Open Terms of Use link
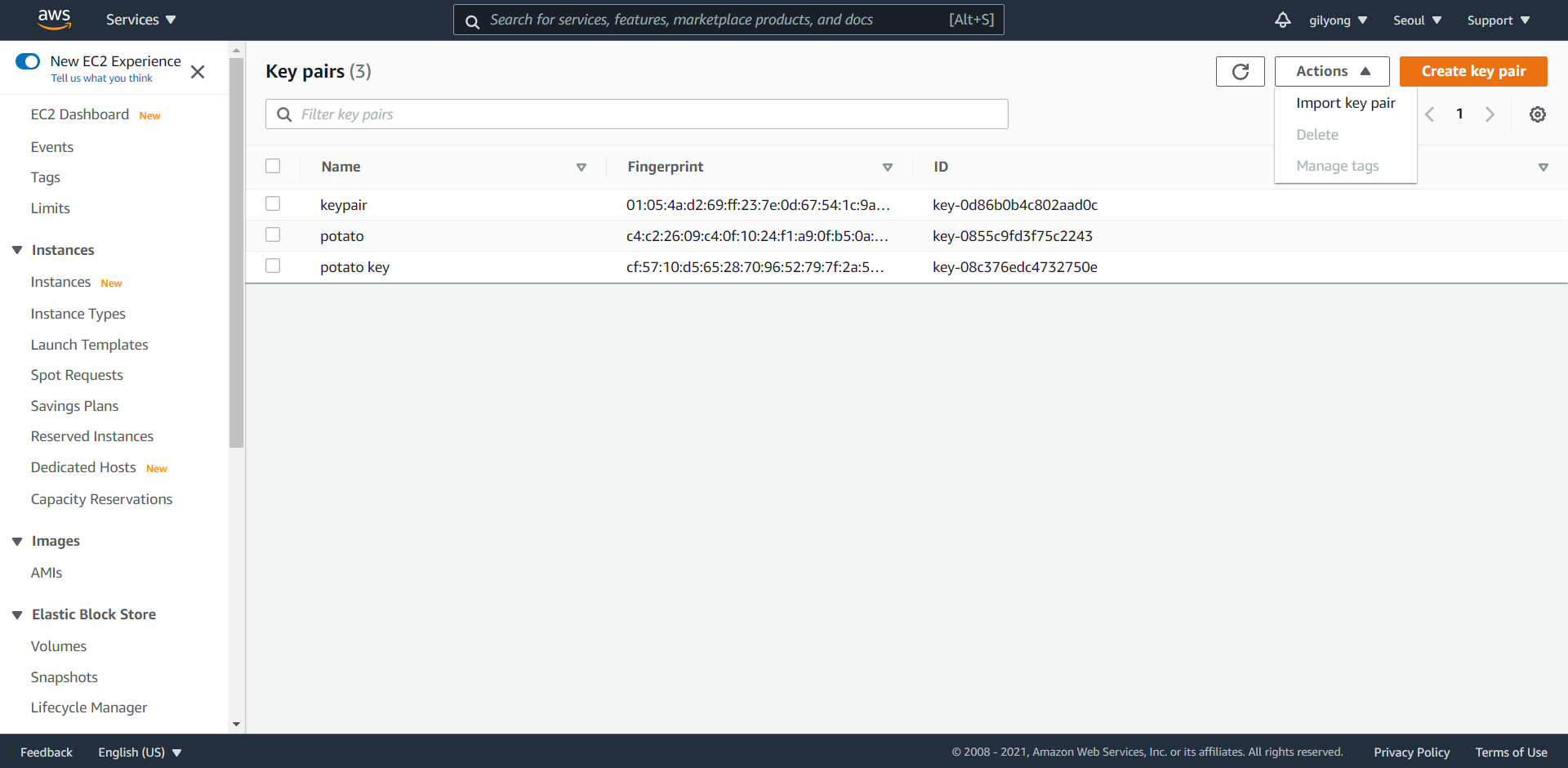 pos(1511,752)
